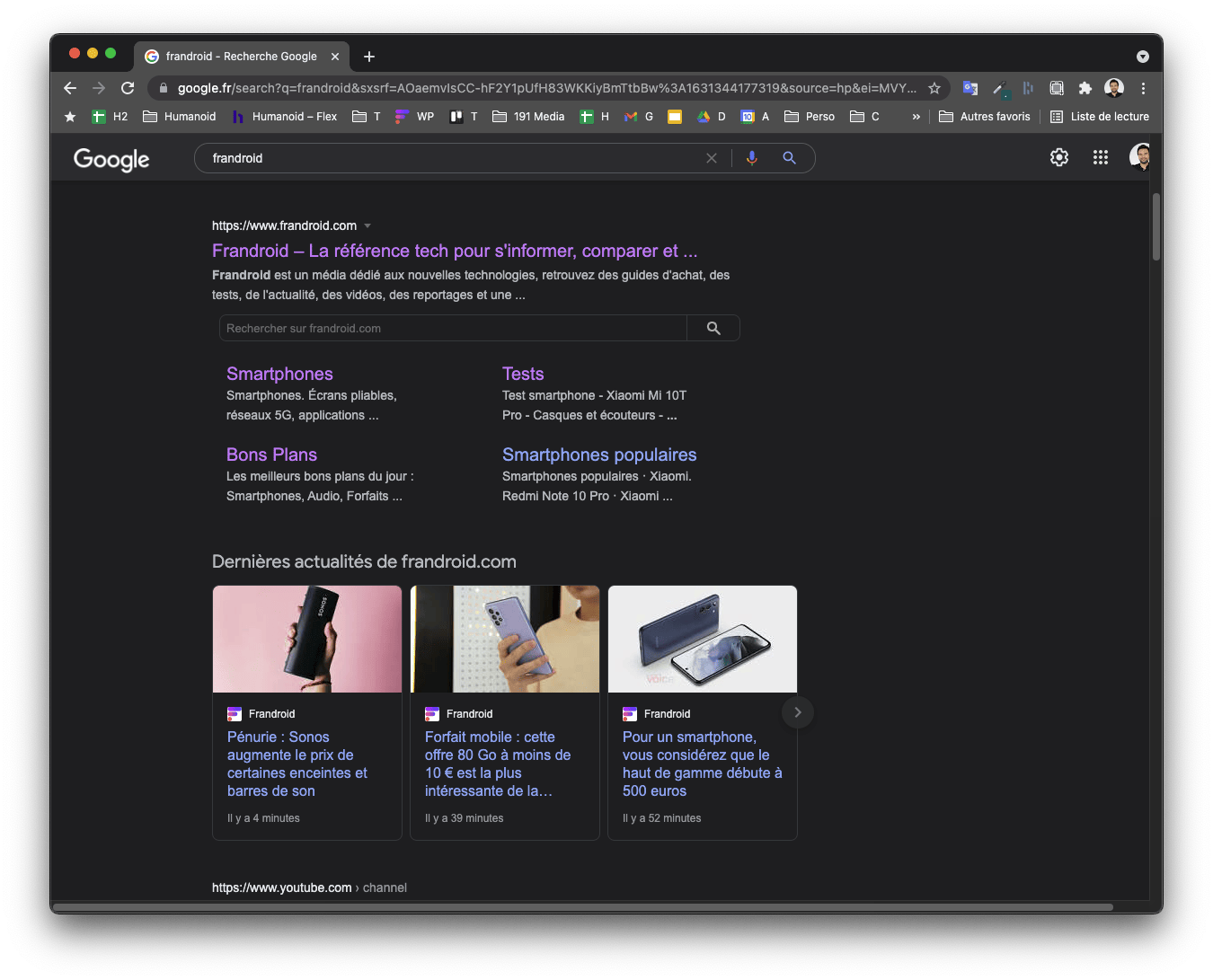Select the frandroid - Recherche Google tab

pos(241,56)
